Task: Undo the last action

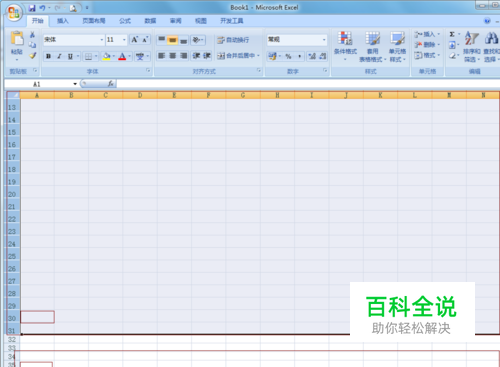Action: click(42, 8)
